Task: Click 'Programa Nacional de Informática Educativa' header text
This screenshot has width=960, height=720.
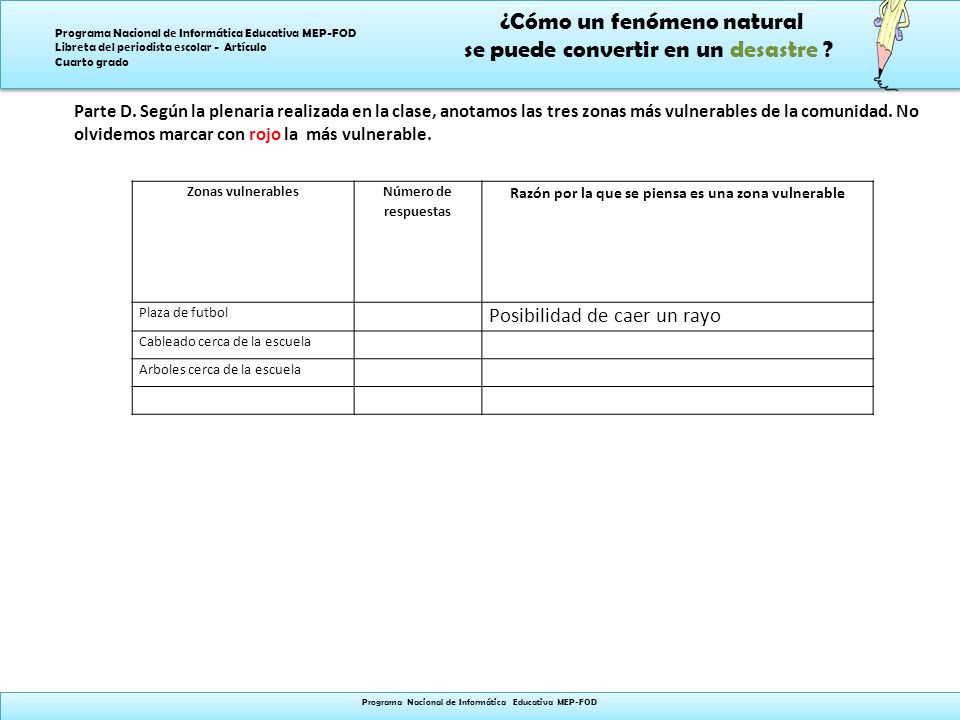Action: pyautogui.click(x=206, y=33)
